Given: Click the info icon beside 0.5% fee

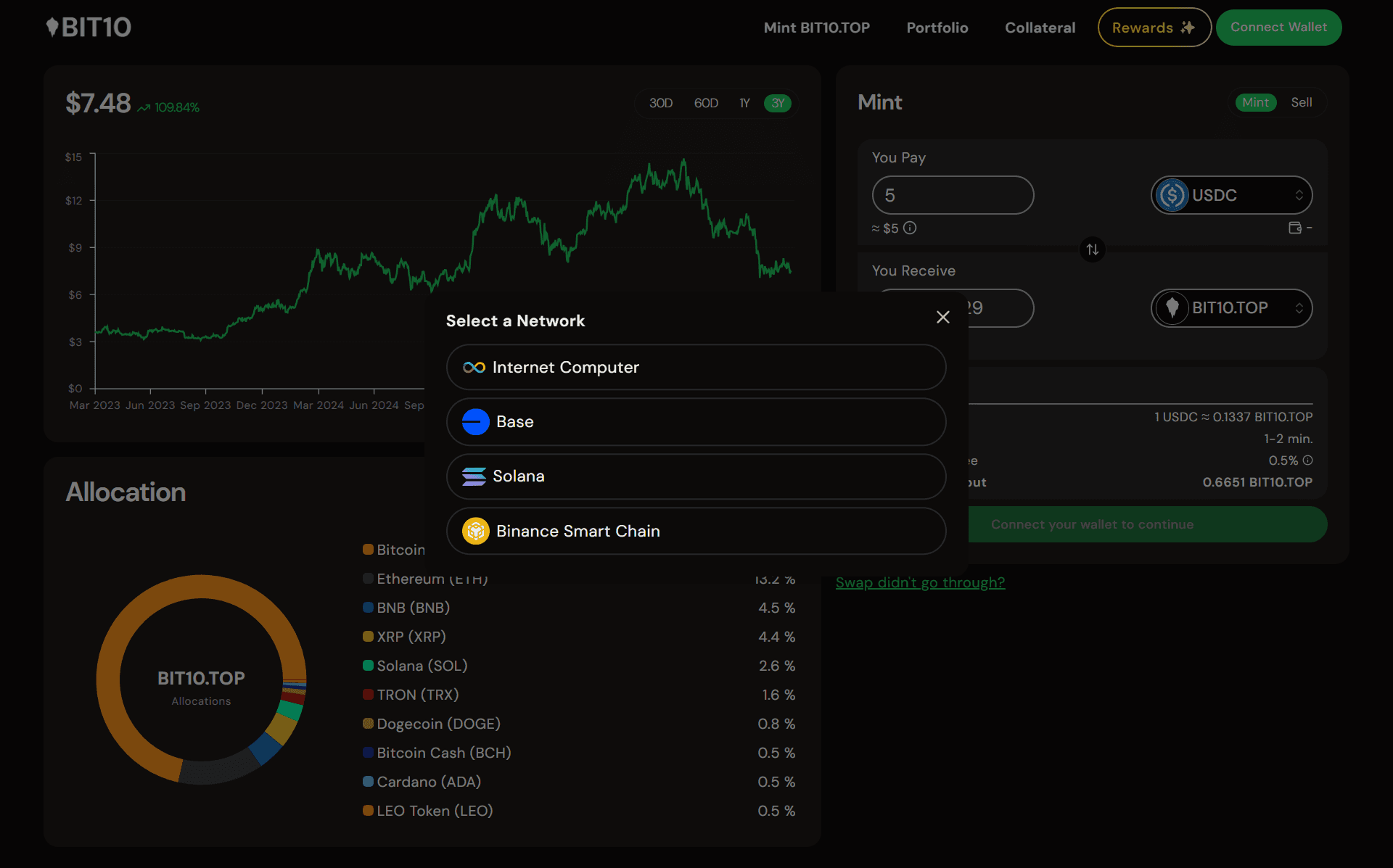Looking at the screenshot, I should [x=1307, y=460].
